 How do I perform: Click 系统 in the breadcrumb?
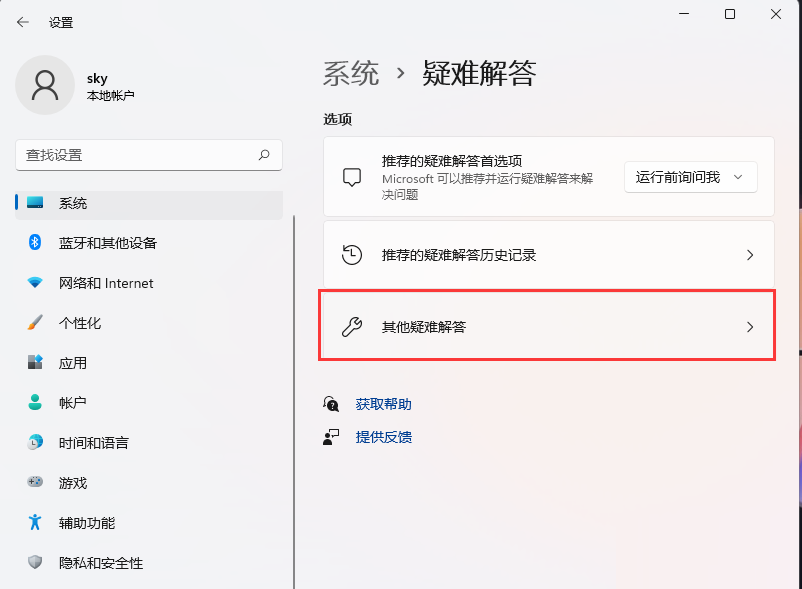[351, 73]
